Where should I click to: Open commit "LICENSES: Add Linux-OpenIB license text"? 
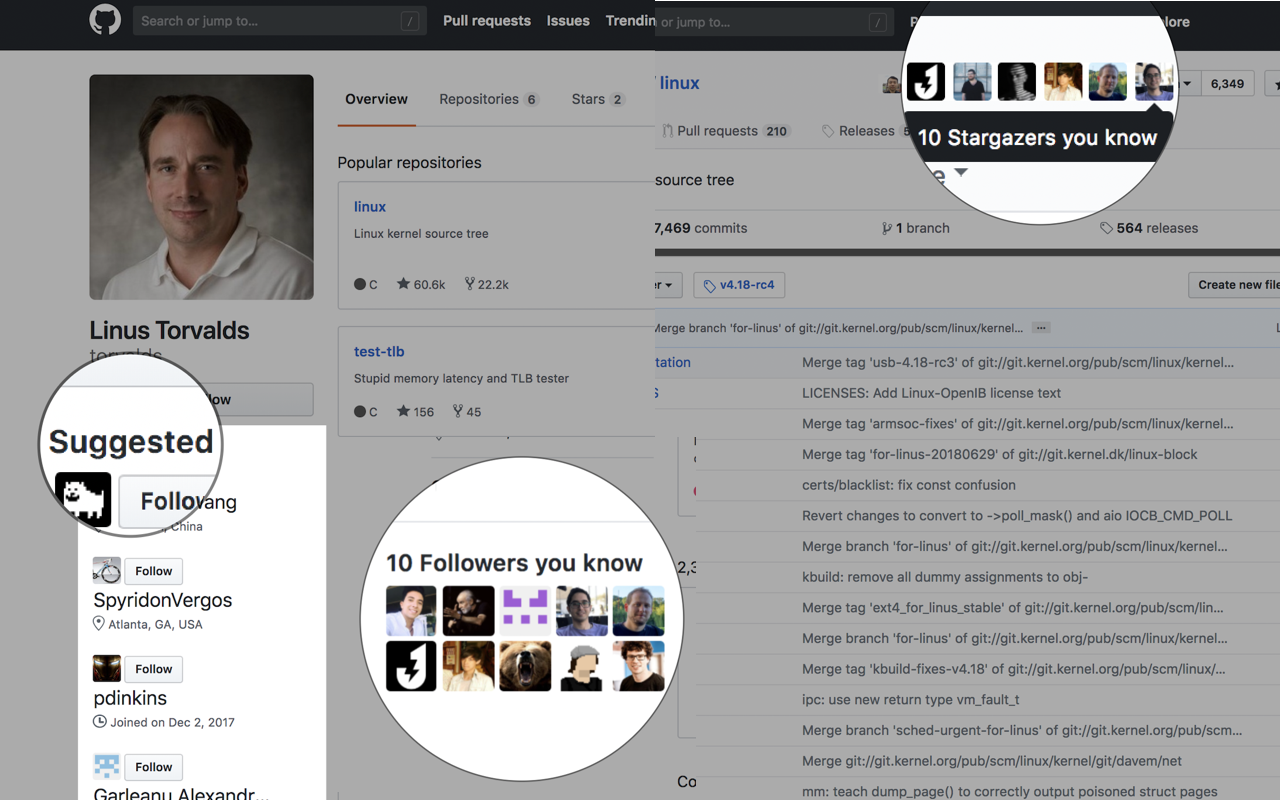[931, 393]
